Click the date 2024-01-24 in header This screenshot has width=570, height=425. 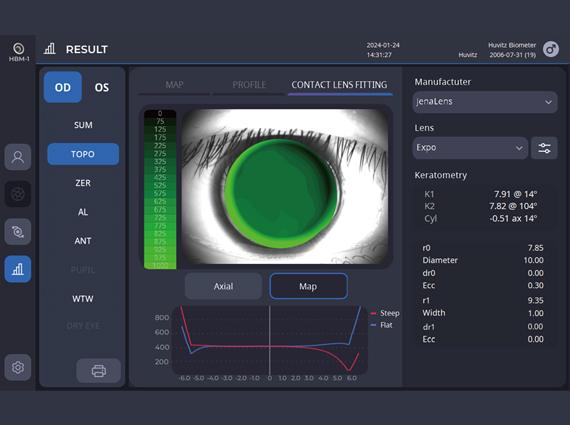(x=383, y=45)
